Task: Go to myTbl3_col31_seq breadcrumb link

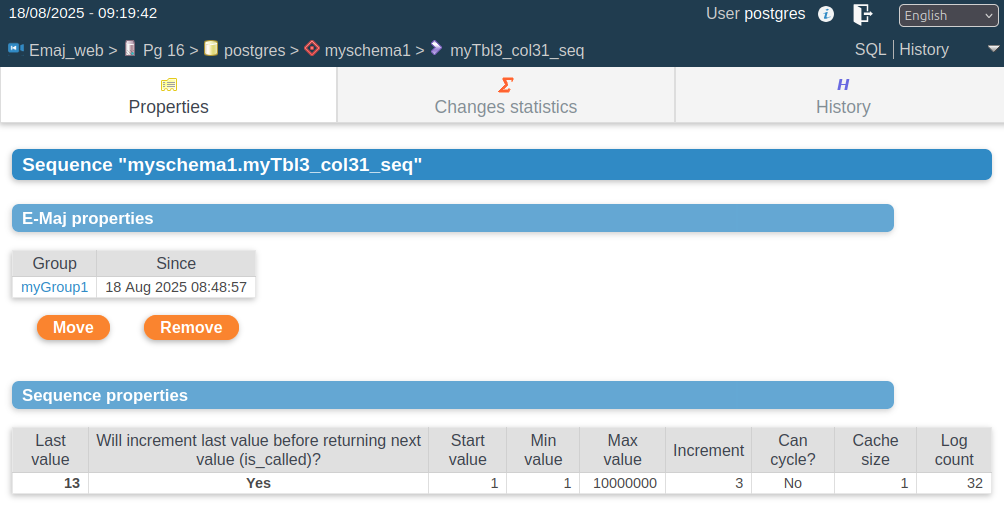Action: (517, 51)
